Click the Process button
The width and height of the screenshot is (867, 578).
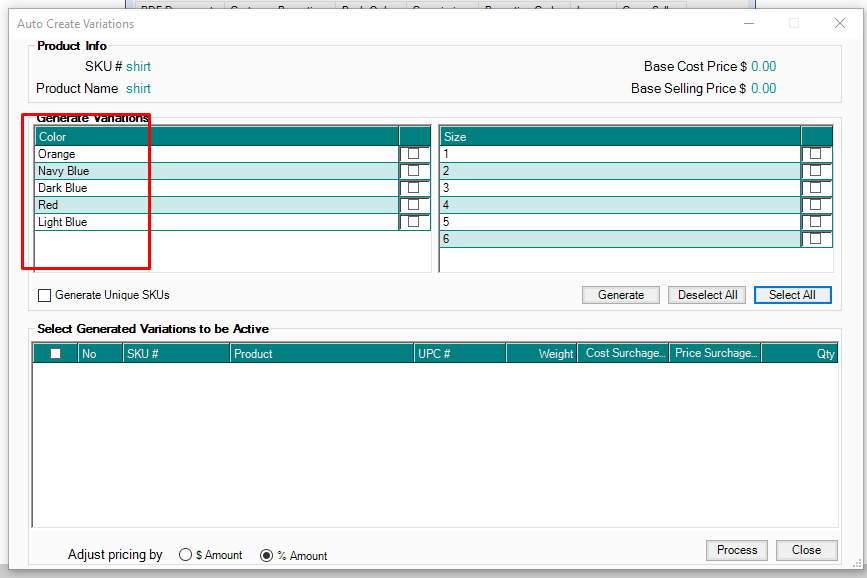(737, 550)
